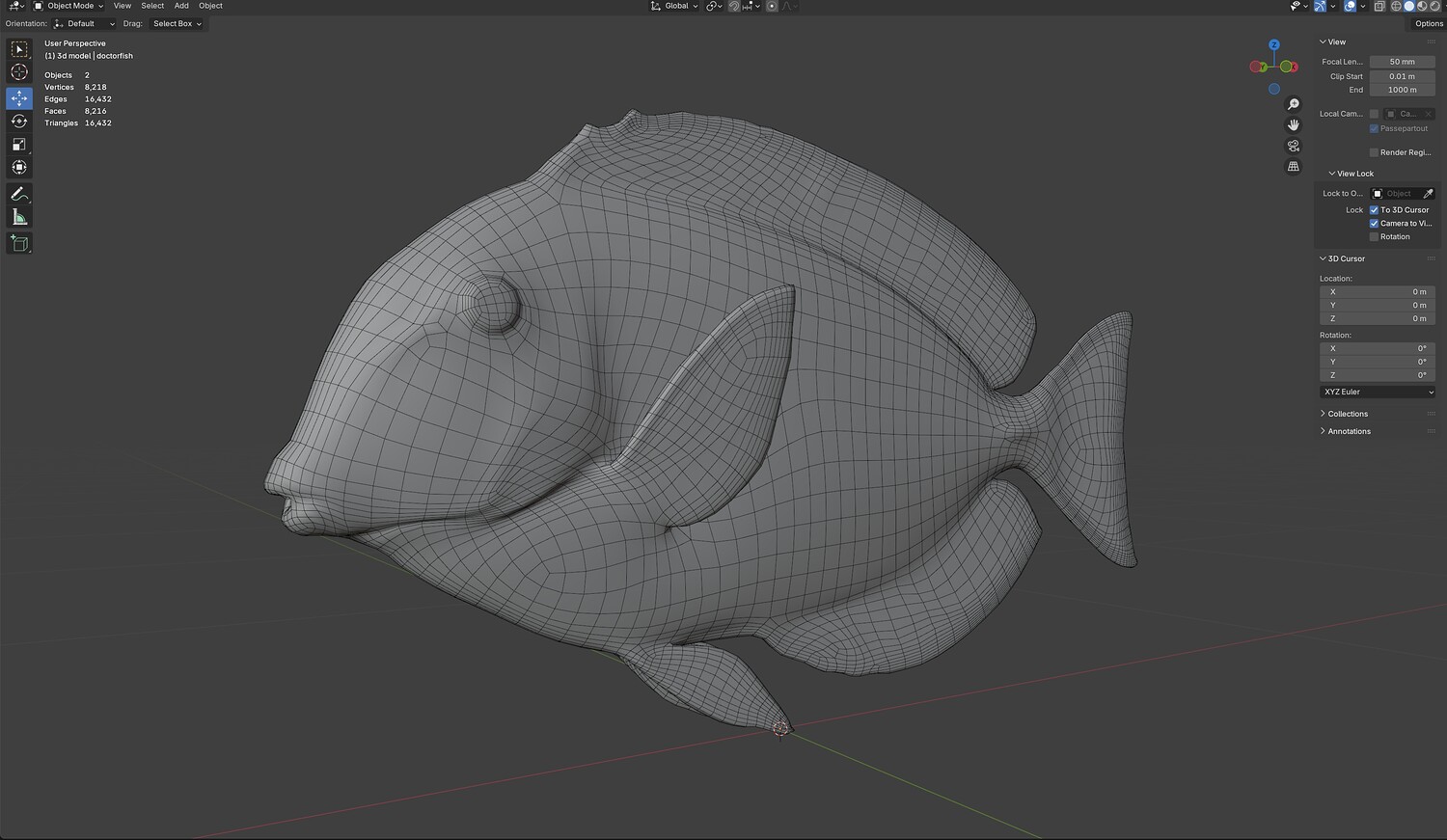Image resolution: width=1447 pixels, height=840 pixels.
Task: Uncheck Lock To 3D Cursor
Action: [x=1374, y=210]
